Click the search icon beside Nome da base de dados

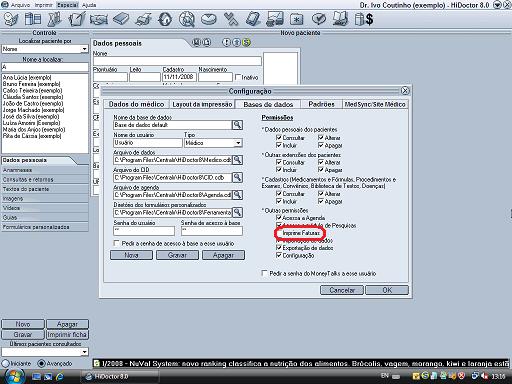[x=237, y=125]
